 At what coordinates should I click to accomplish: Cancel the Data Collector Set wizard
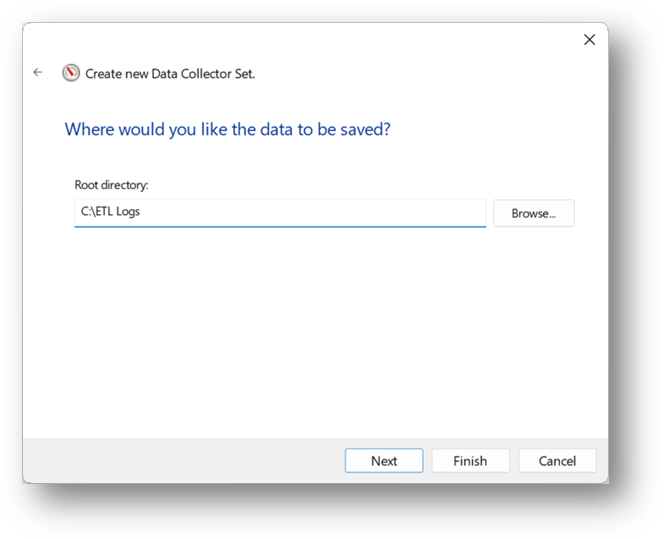point(557,461)
